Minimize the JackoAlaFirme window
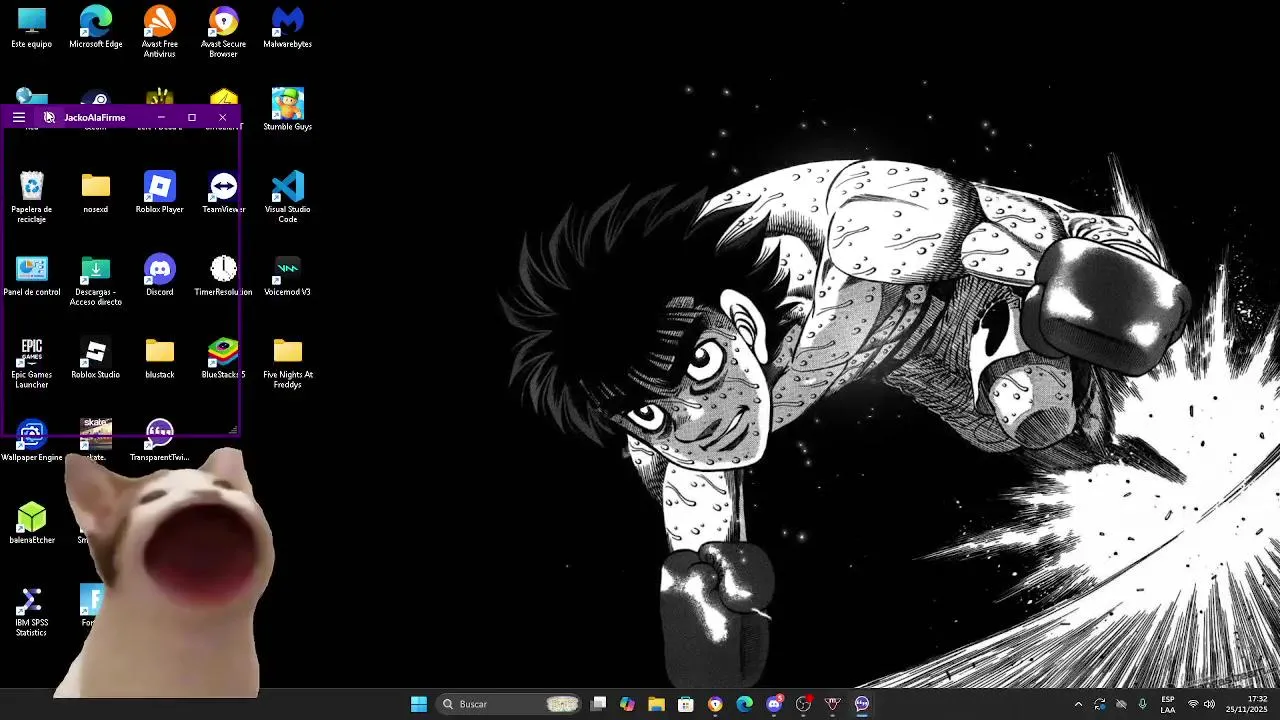The height and width of the screenshot is (720, 1280). 161,117
